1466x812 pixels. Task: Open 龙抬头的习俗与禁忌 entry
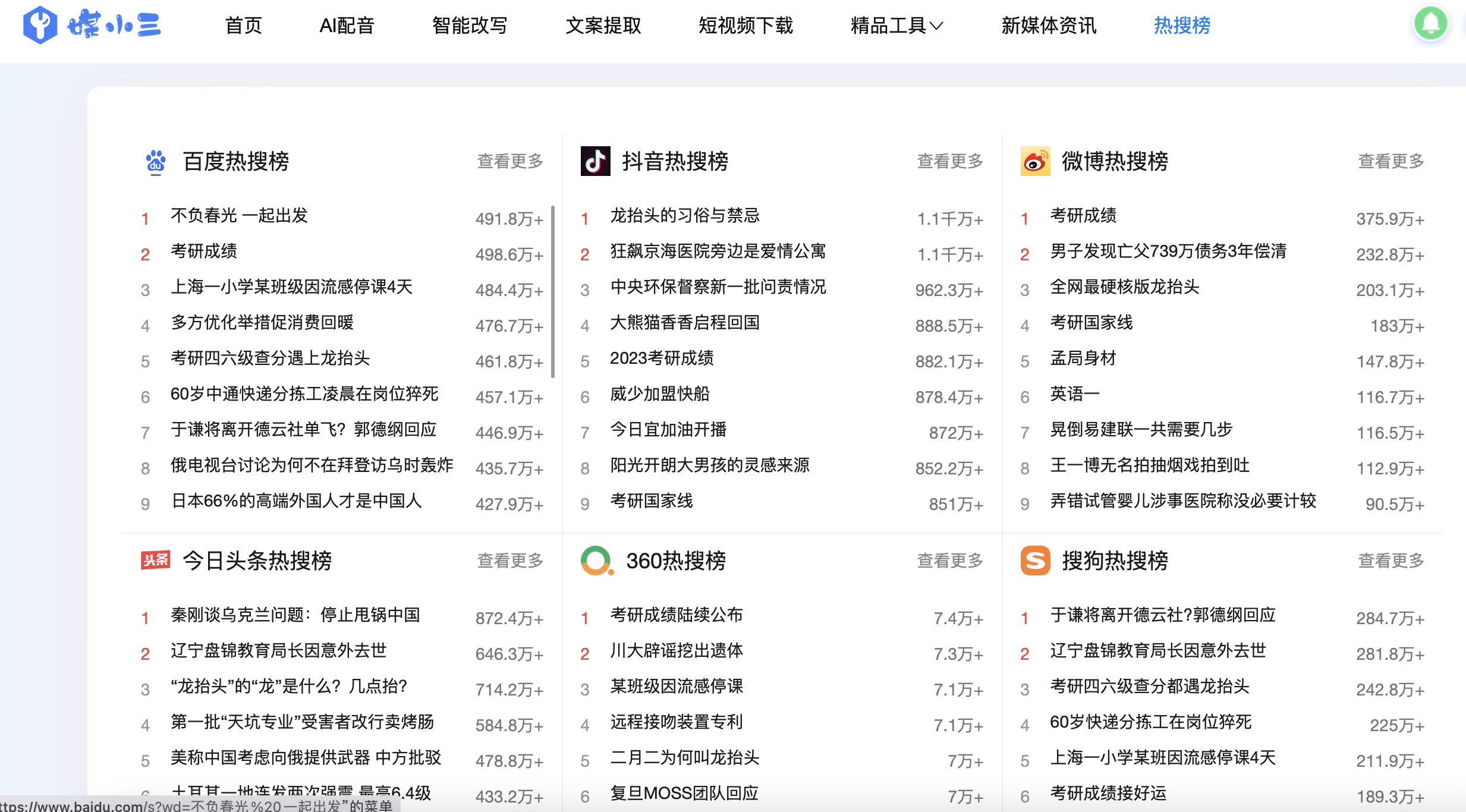[685, 215]
